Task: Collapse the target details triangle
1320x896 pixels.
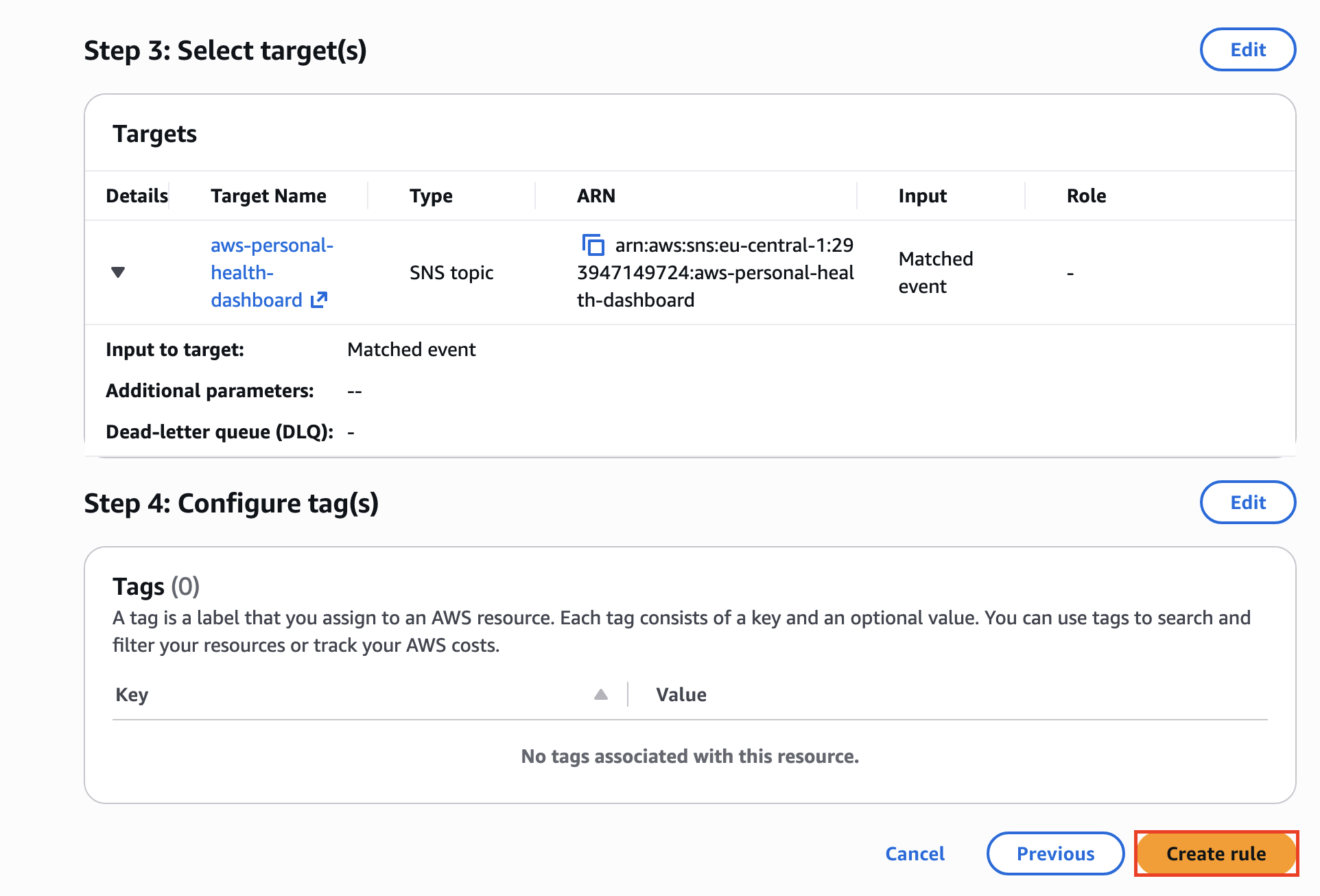Action: click(118, 272)
